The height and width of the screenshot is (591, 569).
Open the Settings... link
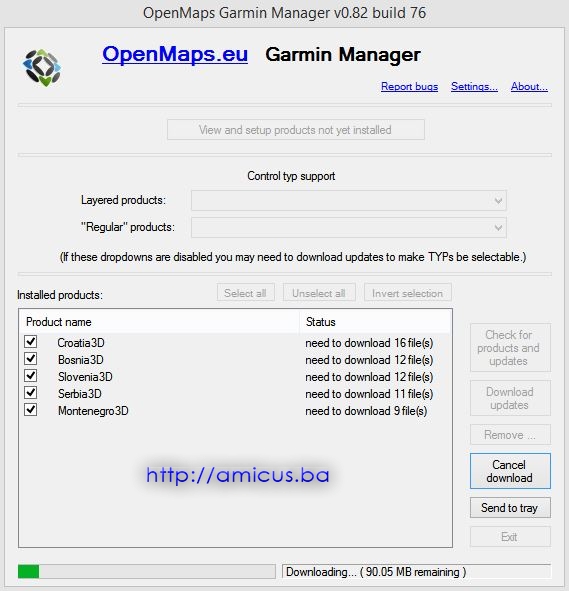(x=474, y=86)
